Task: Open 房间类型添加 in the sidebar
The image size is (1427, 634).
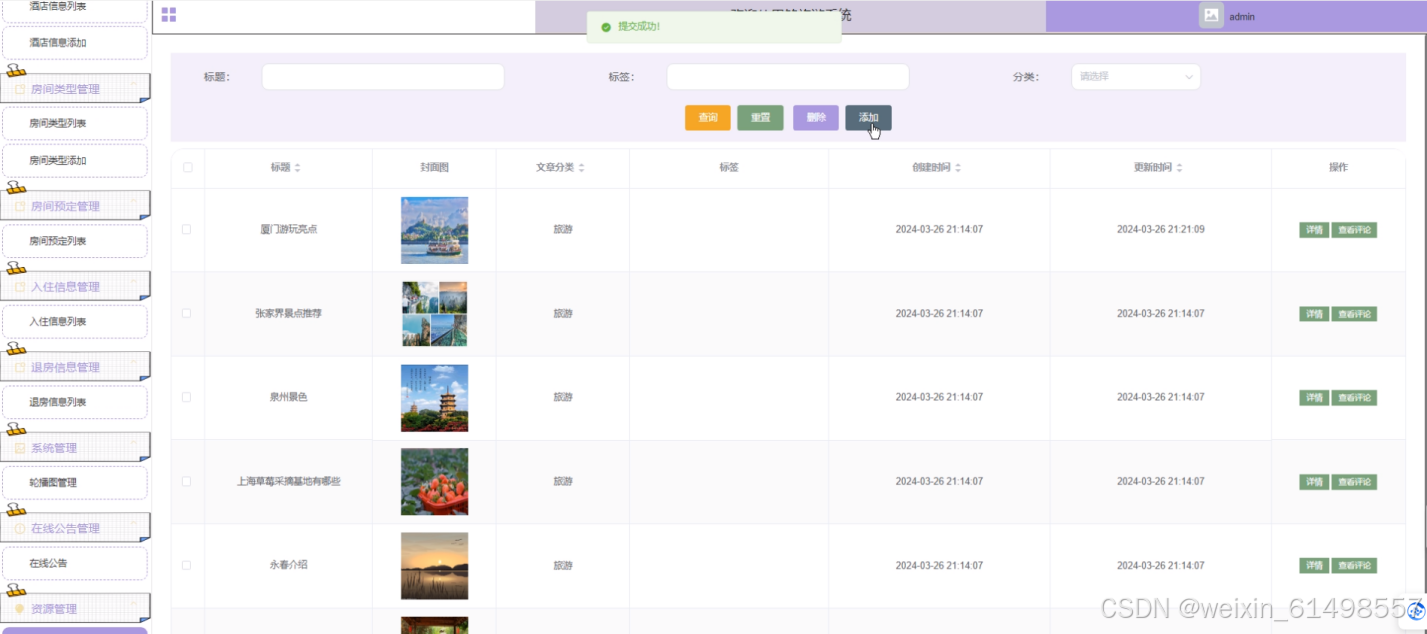Action: [75, 161]
